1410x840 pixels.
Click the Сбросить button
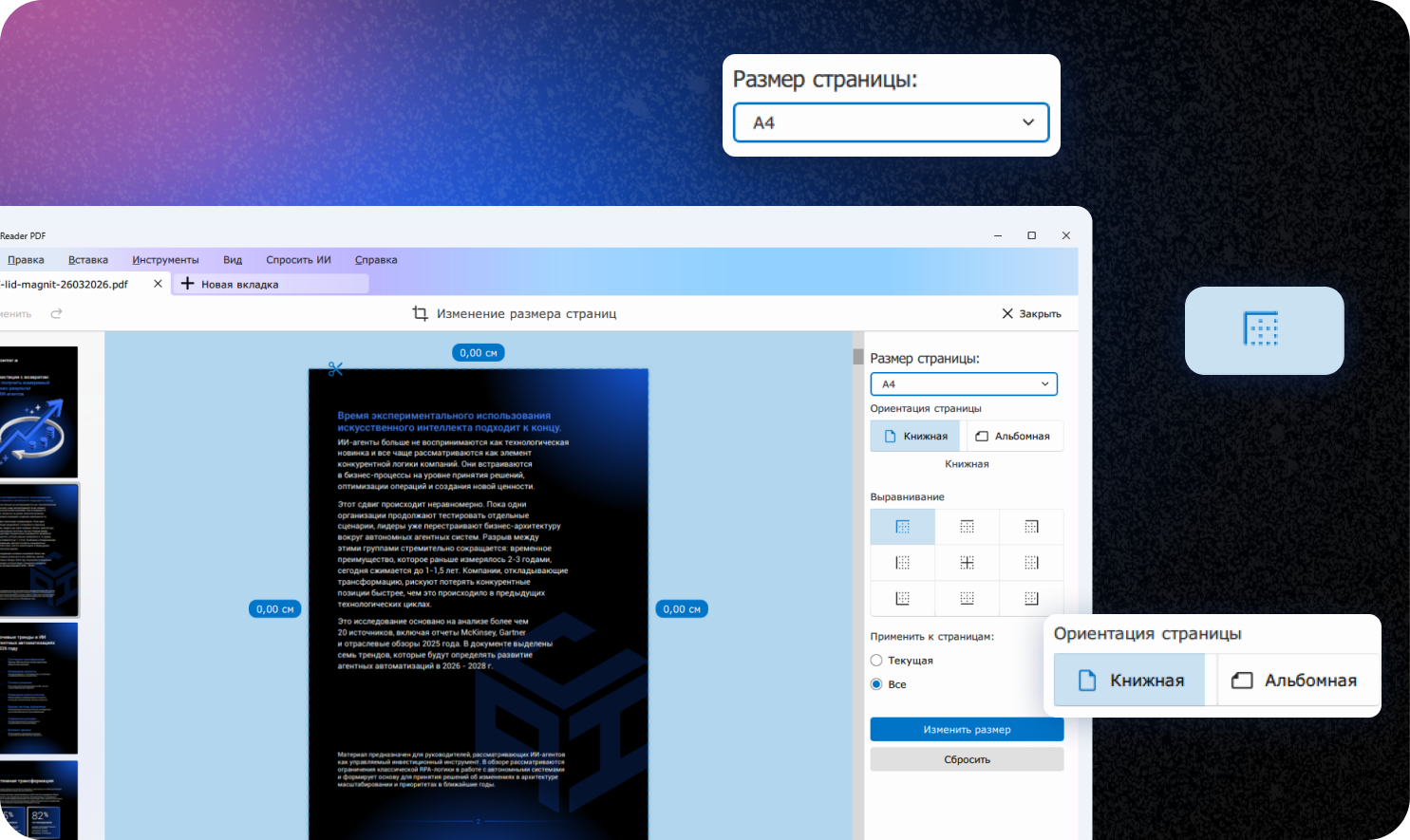[967, 759]
